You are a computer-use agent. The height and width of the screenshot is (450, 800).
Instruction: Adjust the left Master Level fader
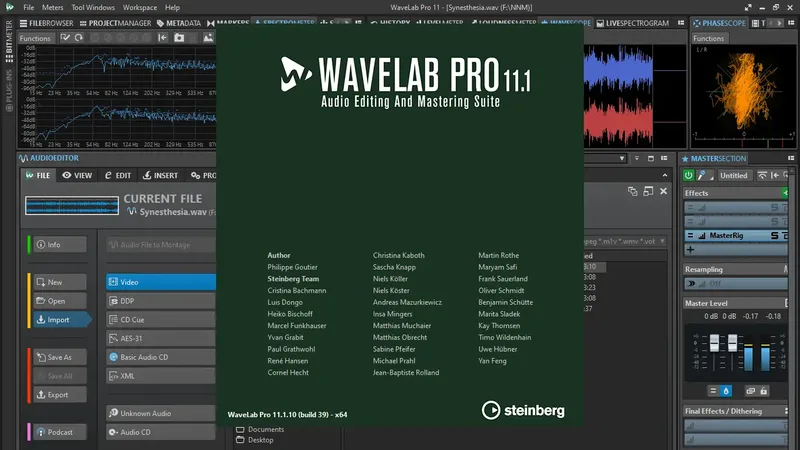coord(714,343)
